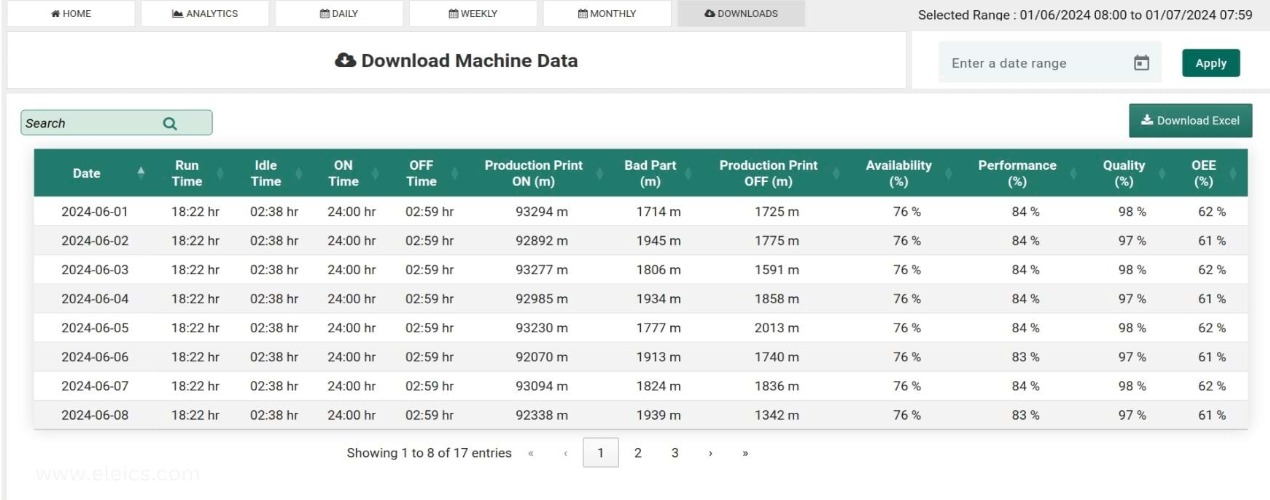This screenshot has height=500, width=1270.
Task: Open the HOME tab
Action: [x=71, y=14]
